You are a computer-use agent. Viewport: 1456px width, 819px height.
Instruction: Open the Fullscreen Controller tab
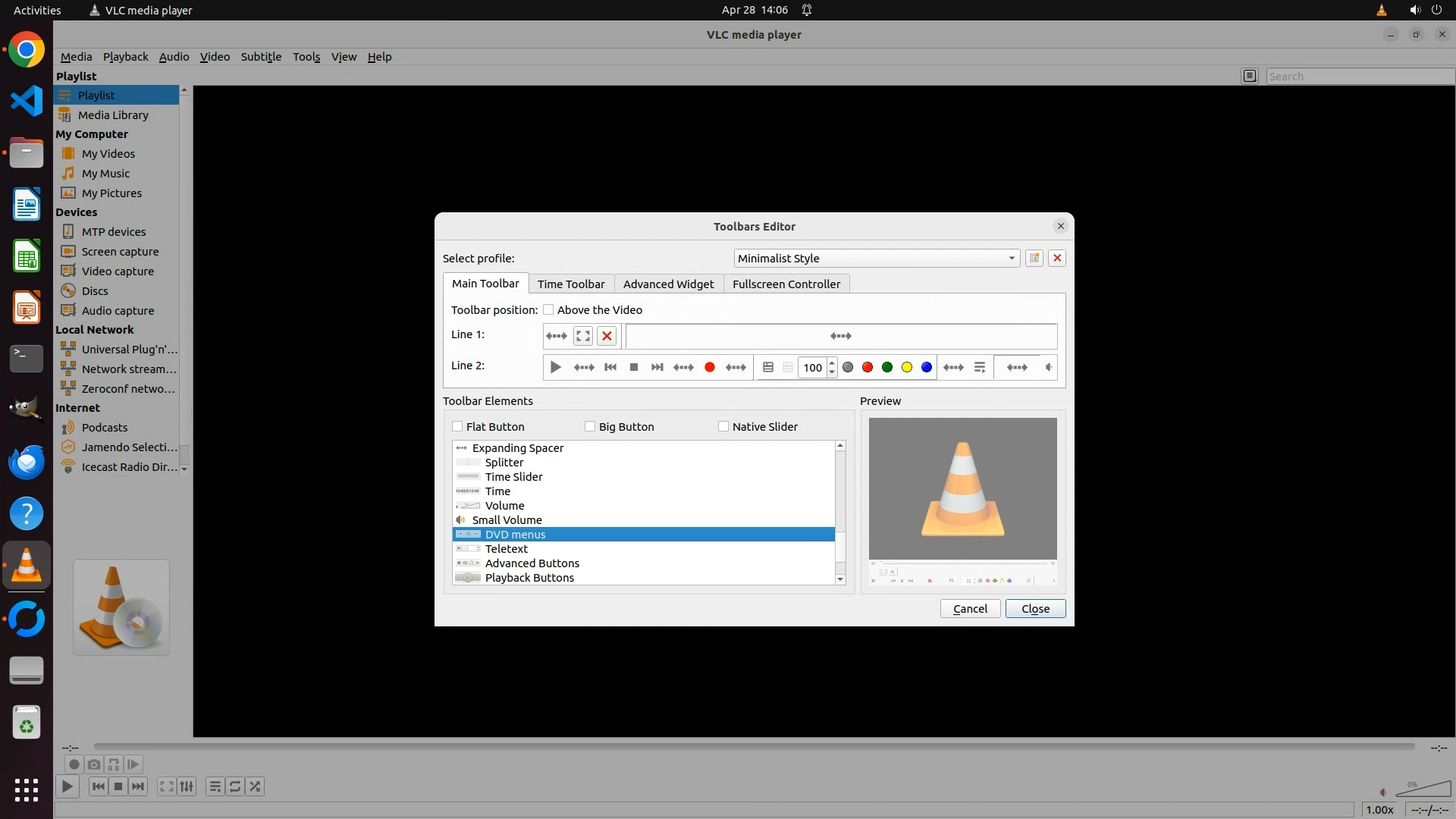[x=786, y=284]
